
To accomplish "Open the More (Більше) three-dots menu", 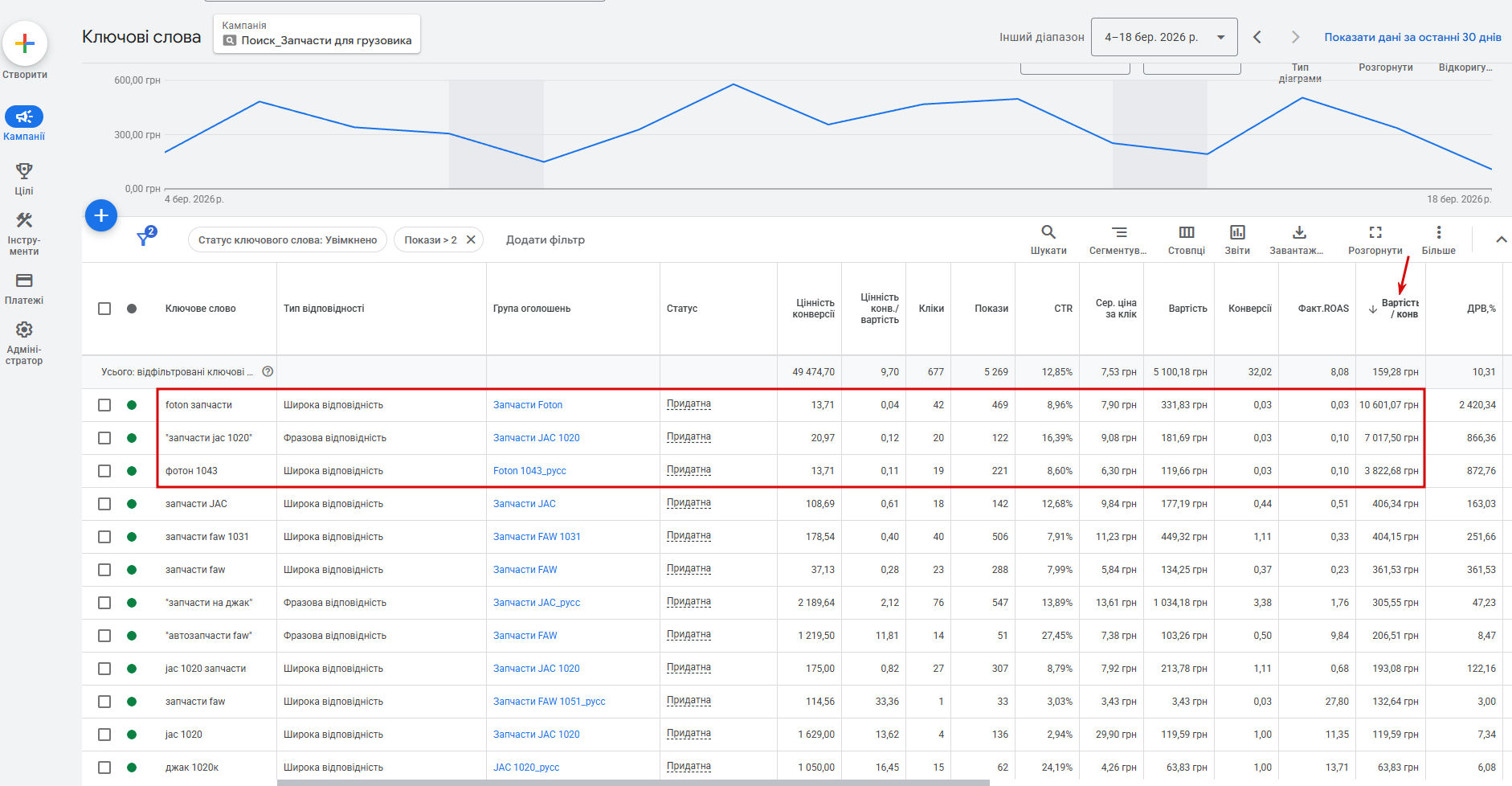I will coord(1438,232).
